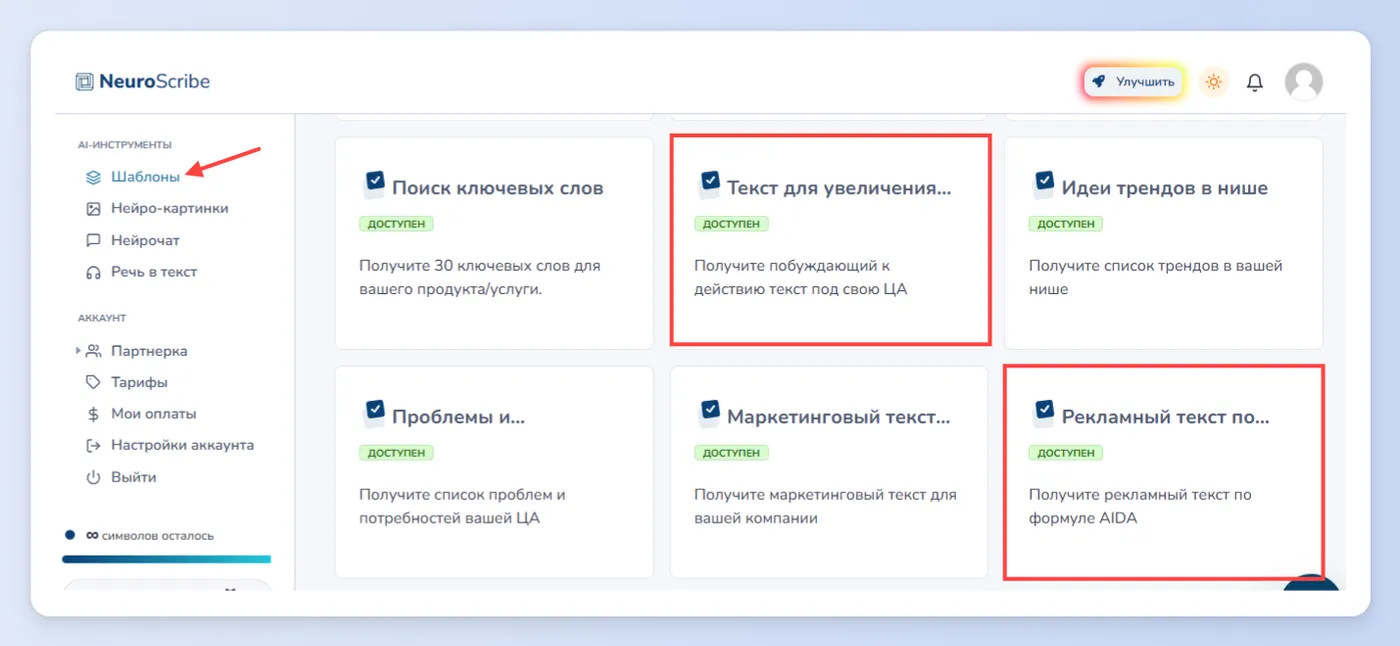Click the headphones icon beside Речь в текст
Screen dimensions: 1400x646
pyautogui.click(x=93, y=272)
